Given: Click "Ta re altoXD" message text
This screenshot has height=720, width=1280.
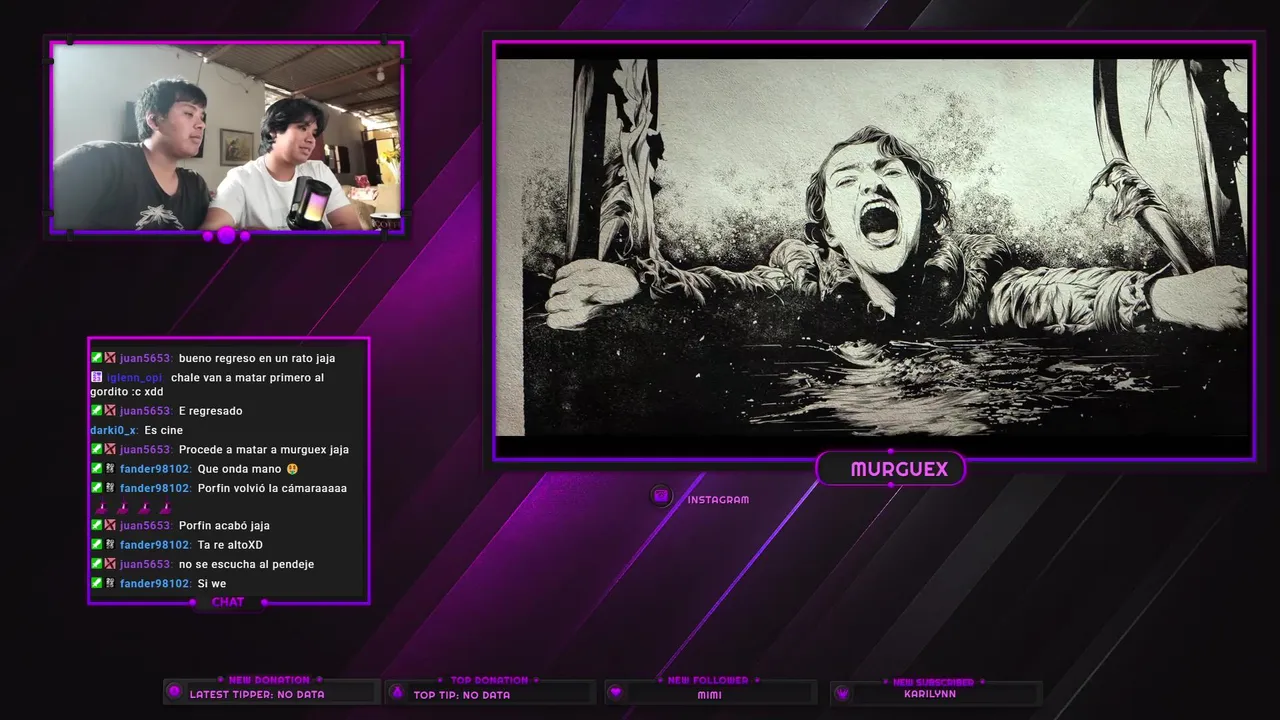Looking at the screenshot, I should (x=230, y=545).
